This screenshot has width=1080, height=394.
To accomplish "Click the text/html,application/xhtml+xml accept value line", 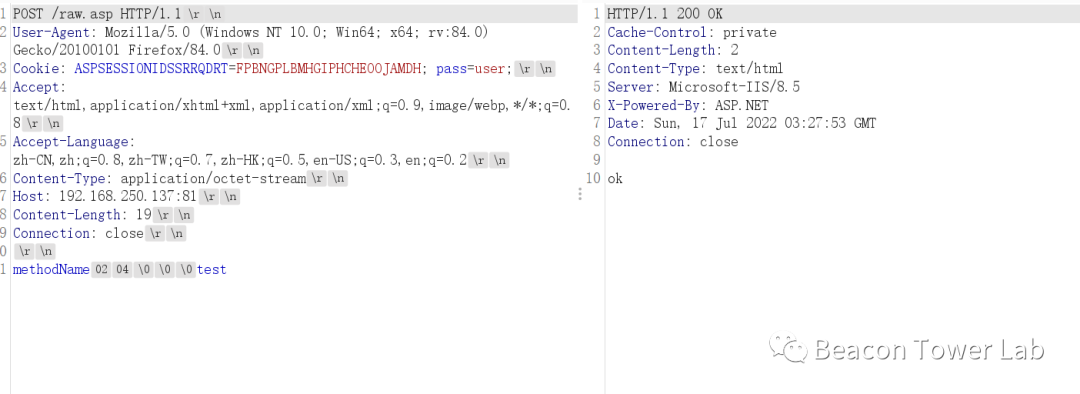I will pyautogui.click(x=292, y=105).
